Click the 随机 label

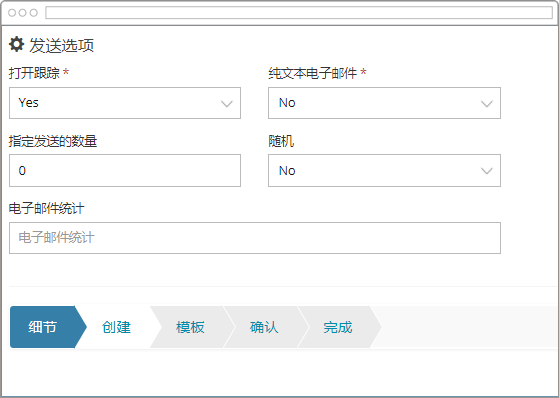pos(281,141)
